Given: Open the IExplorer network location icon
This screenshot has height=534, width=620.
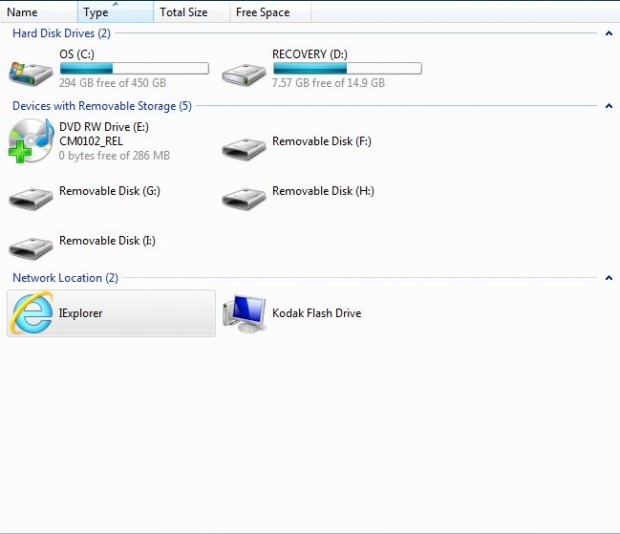Looking at the screenshot, I should coord(31,314).
